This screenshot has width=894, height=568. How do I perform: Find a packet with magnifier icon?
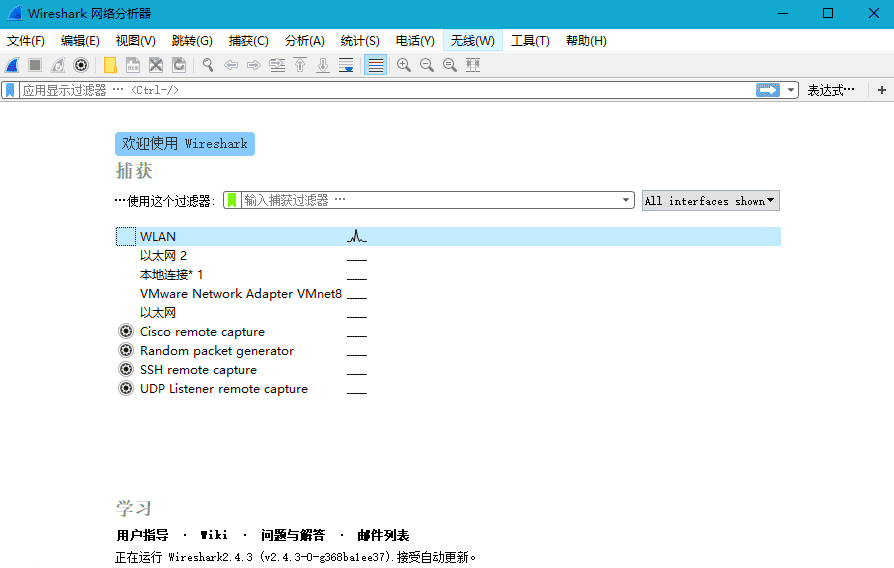click(208, 65)
